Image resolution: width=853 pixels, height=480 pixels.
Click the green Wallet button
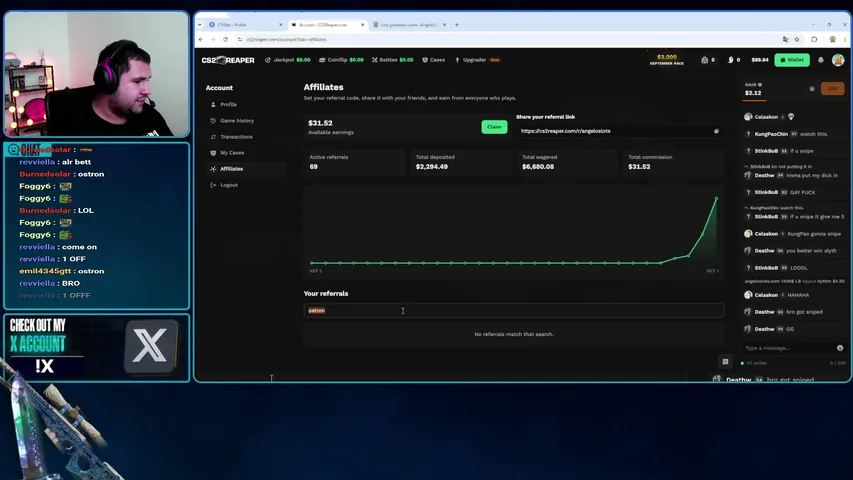click(792, 60)
